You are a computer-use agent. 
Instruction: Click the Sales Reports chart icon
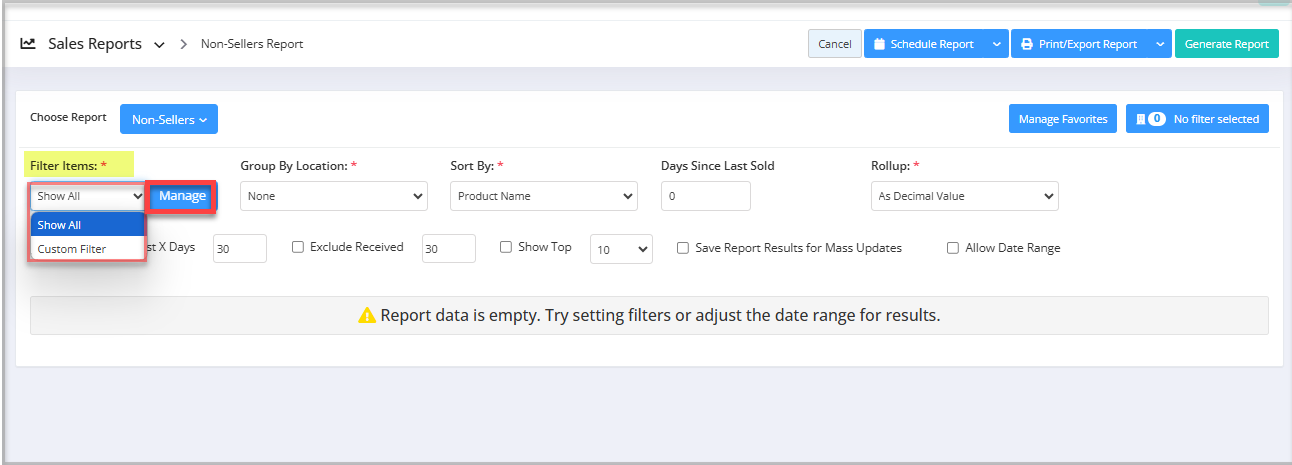tap(28, 44)
